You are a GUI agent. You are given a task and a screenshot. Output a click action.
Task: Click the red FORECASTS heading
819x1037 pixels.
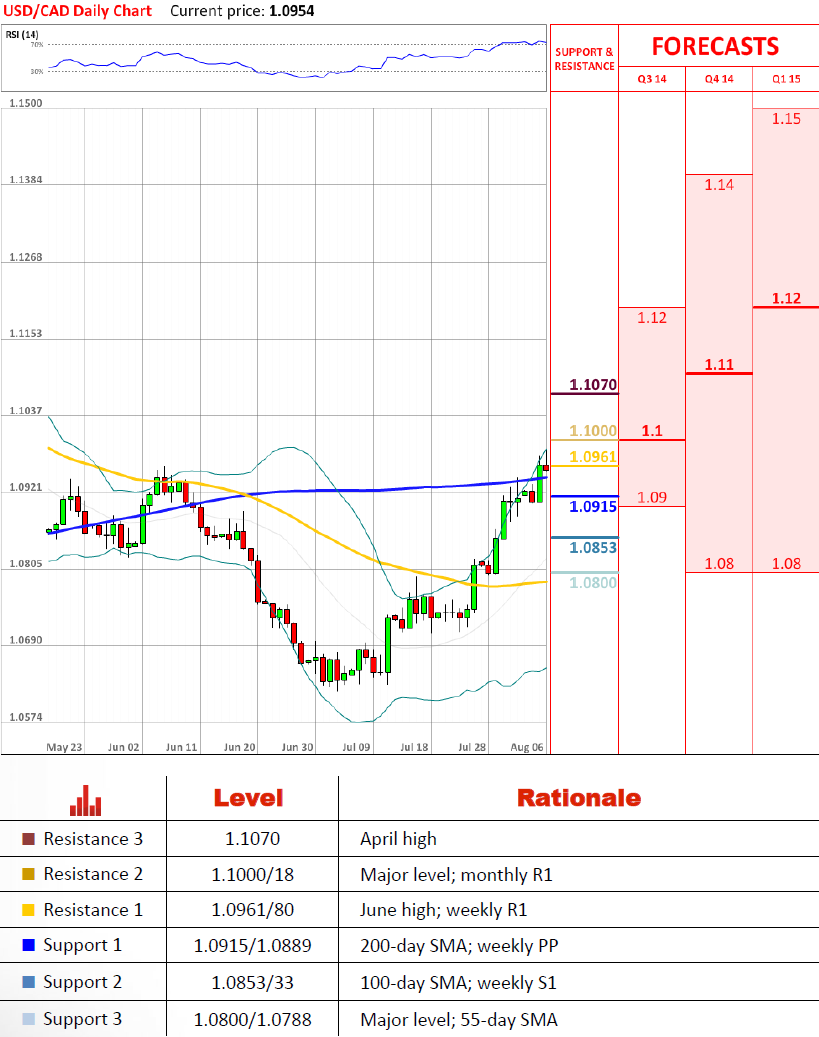715,46
